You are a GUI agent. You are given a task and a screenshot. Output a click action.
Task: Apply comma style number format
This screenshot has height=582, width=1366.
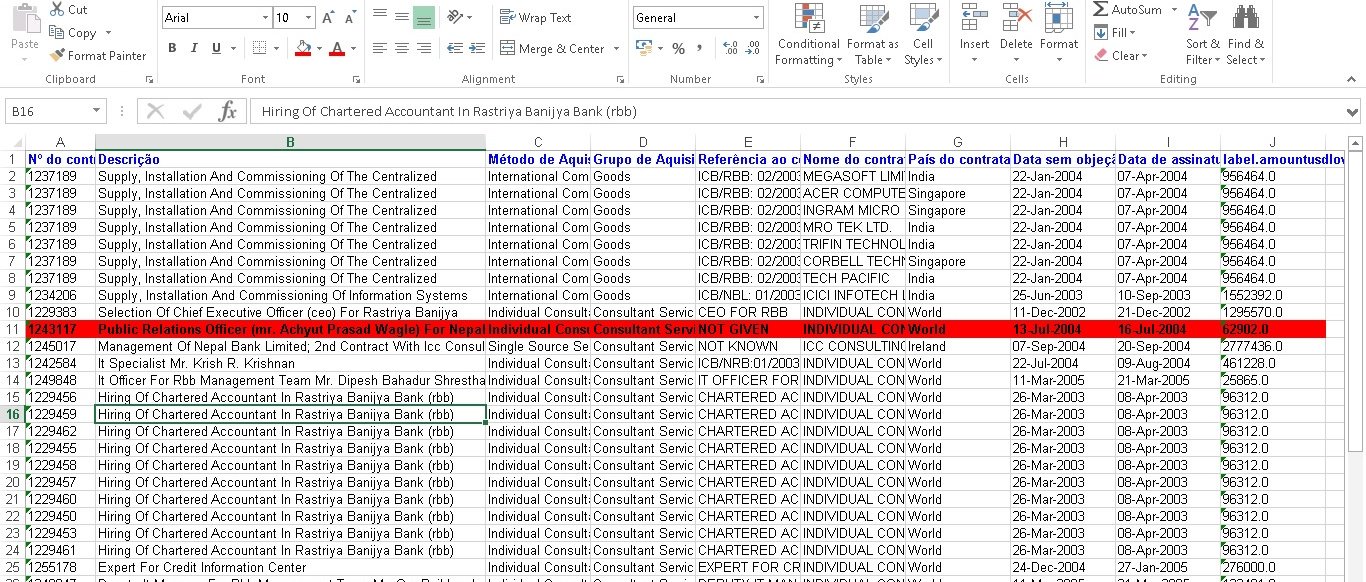point(700,48)
